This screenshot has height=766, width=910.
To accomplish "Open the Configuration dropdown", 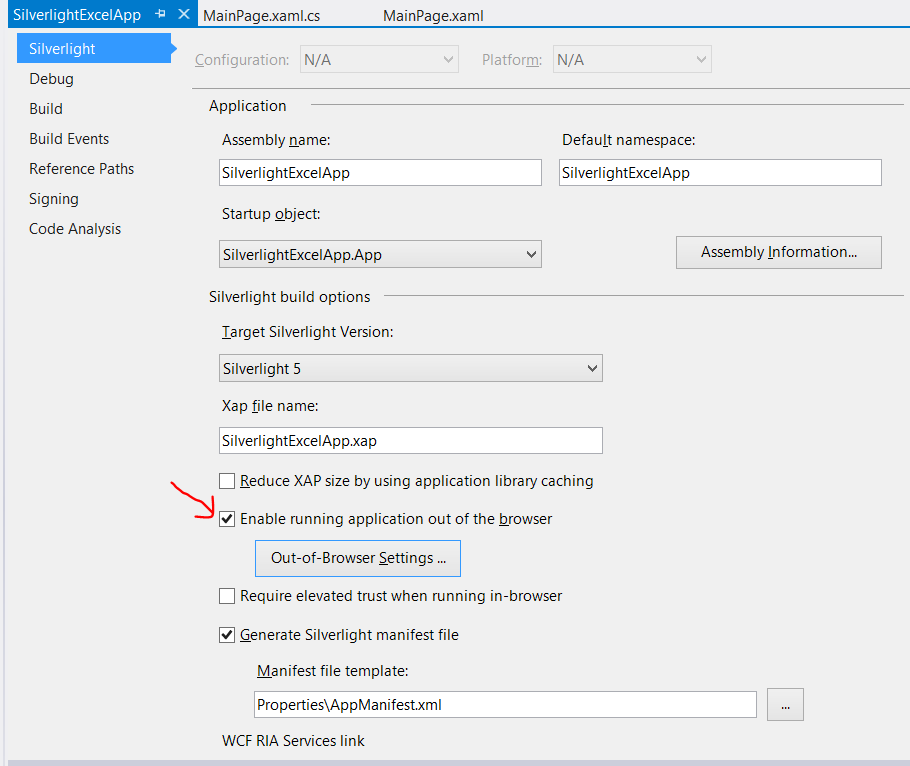I will (x=379, y=60).
